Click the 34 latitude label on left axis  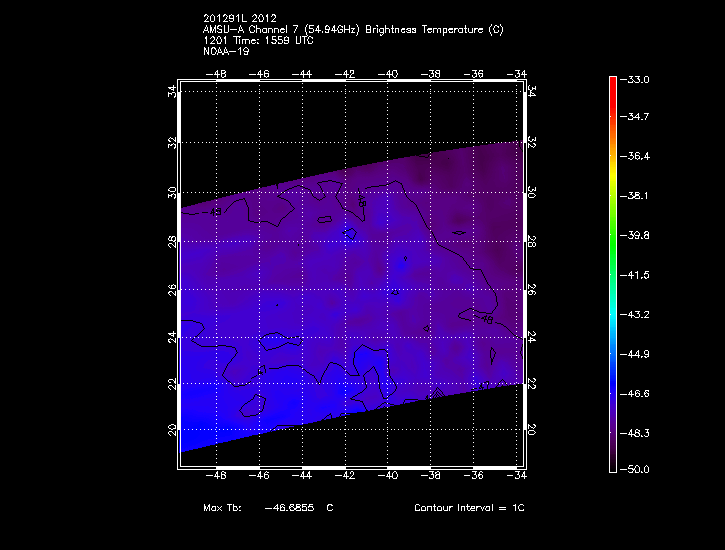[172, 91]
